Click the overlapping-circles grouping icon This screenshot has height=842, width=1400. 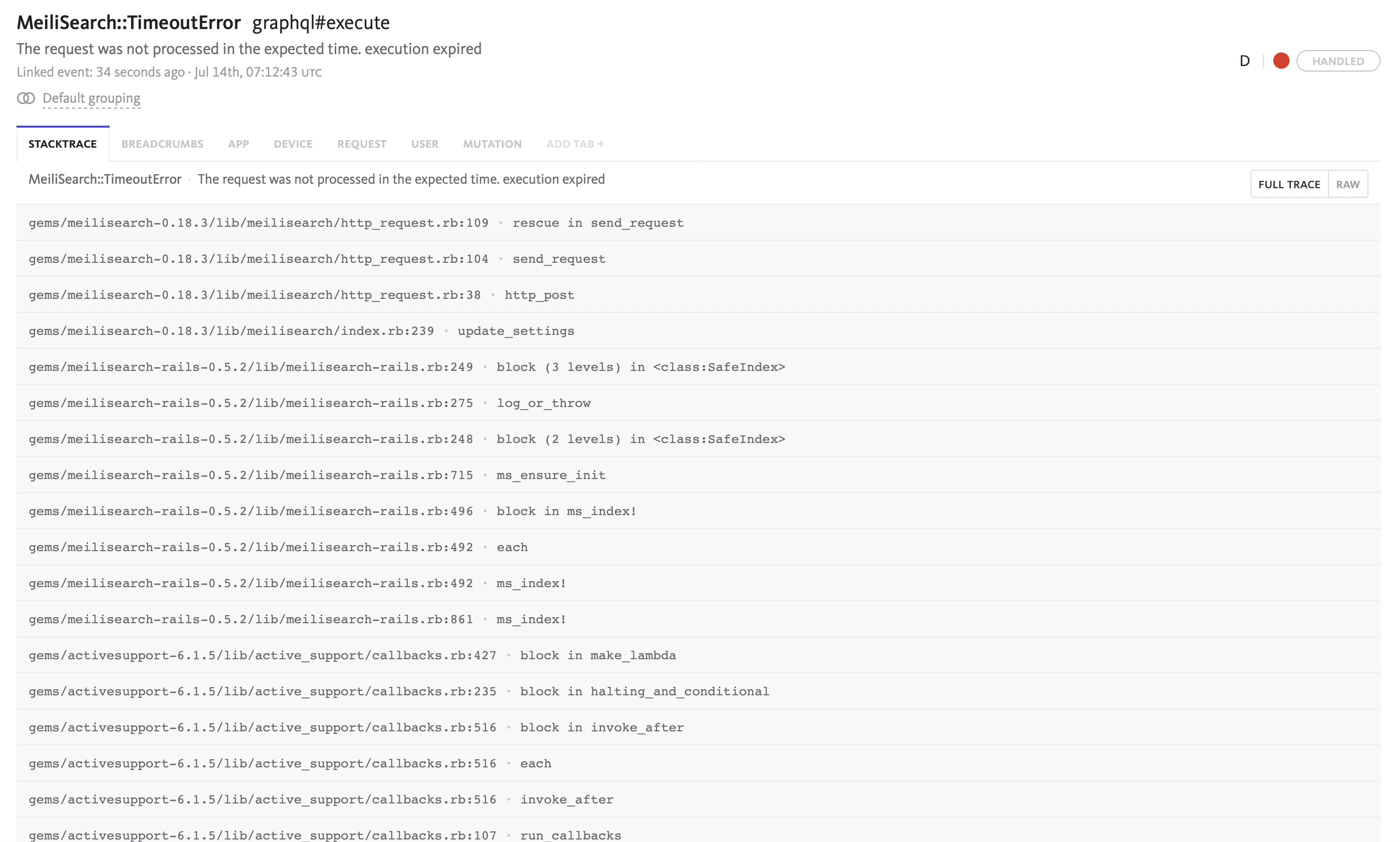click(26, 98)
